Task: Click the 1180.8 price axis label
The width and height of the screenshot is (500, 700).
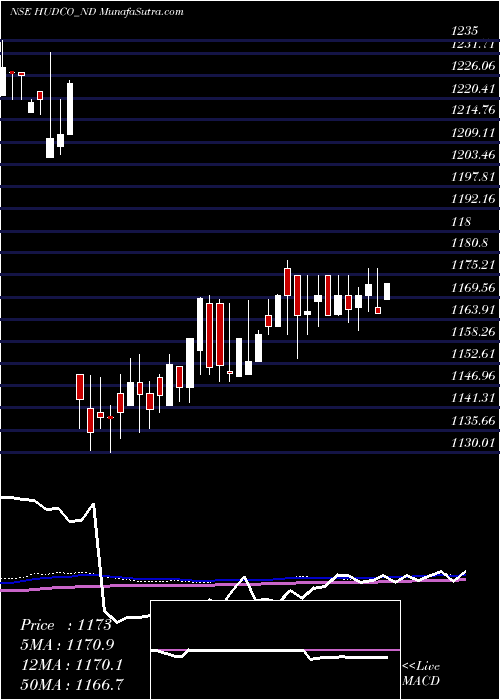Action: point(469,243)
